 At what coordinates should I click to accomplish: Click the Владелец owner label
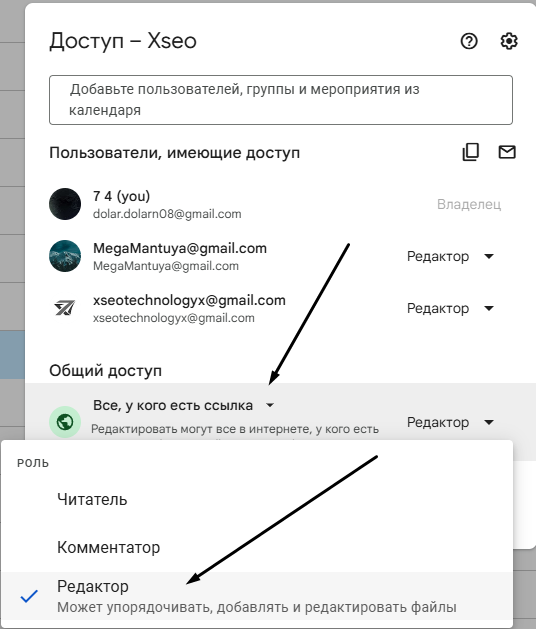click(469, 204)
